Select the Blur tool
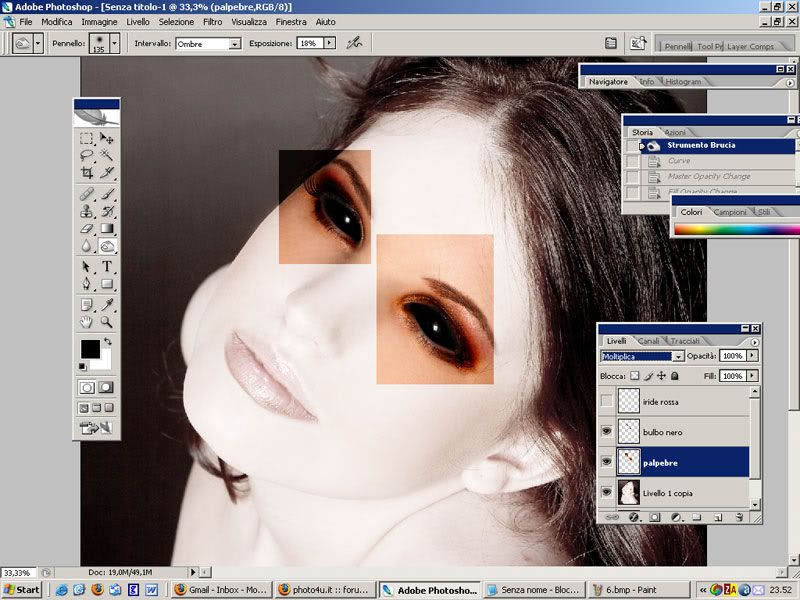This screenshot has width=800, height=600. click(x=86, y=246)
